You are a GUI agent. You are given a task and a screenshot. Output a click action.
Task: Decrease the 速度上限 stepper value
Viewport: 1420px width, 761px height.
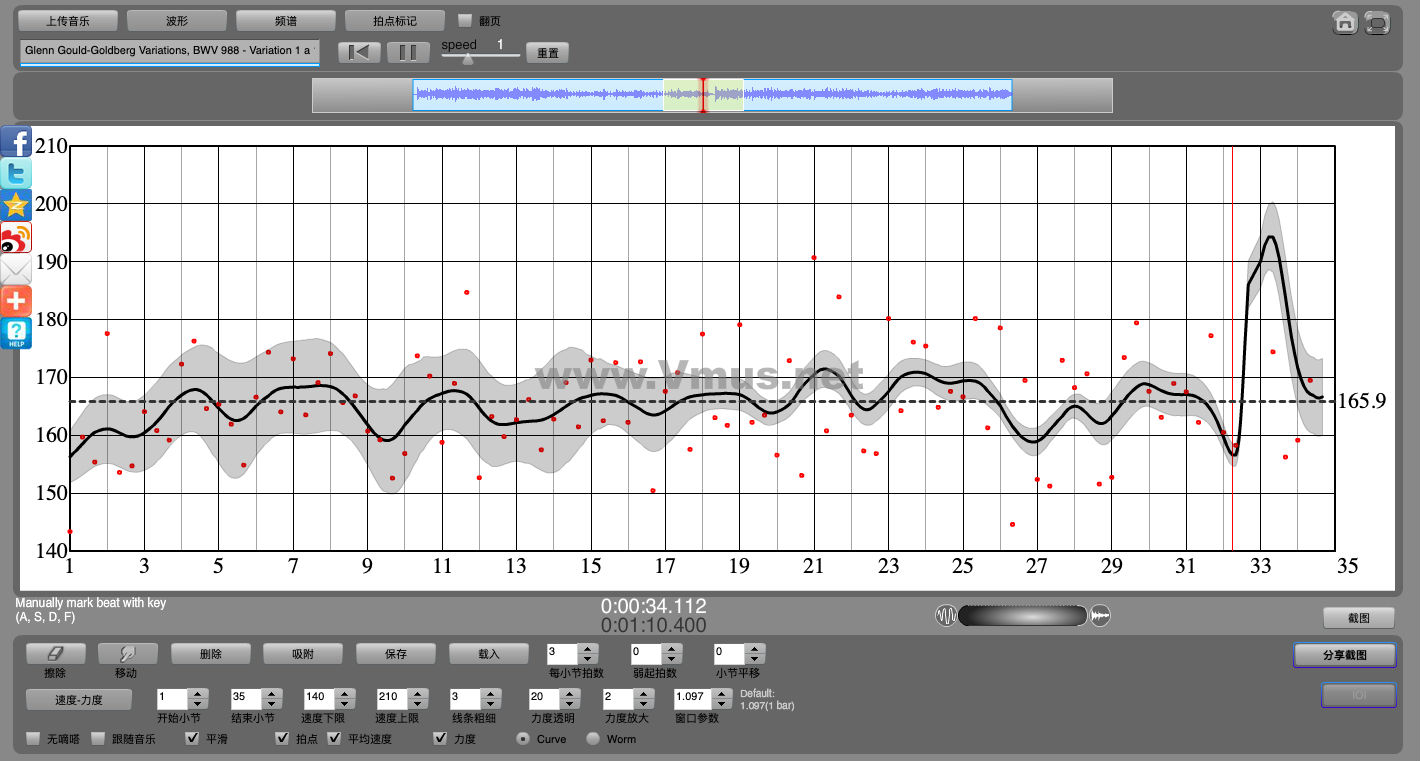[x=417, y=703]
